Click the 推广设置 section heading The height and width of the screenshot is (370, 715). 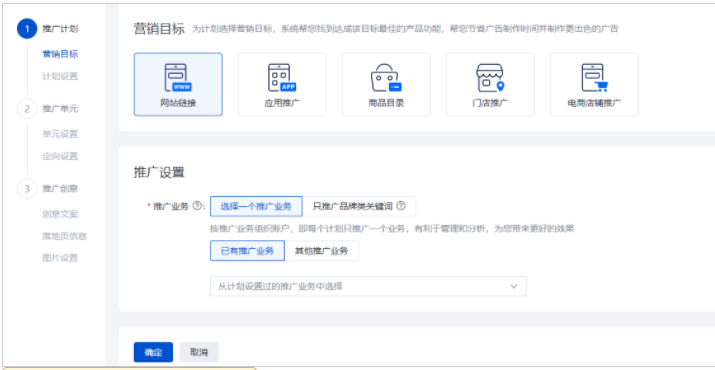[x=159, y=172]
